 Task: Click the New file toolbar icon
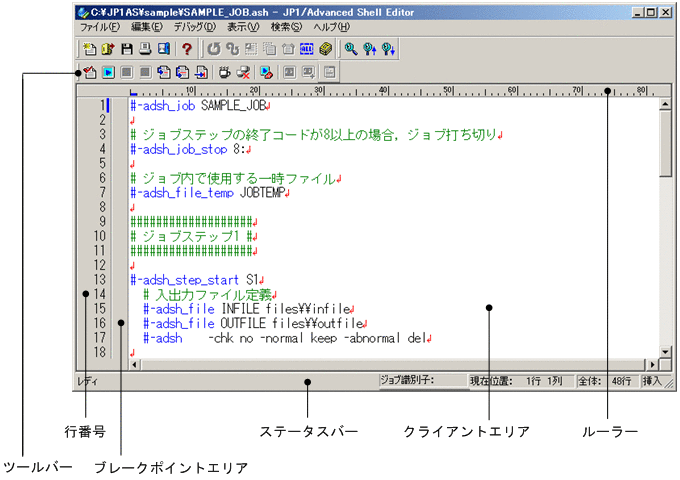(89, 48)
